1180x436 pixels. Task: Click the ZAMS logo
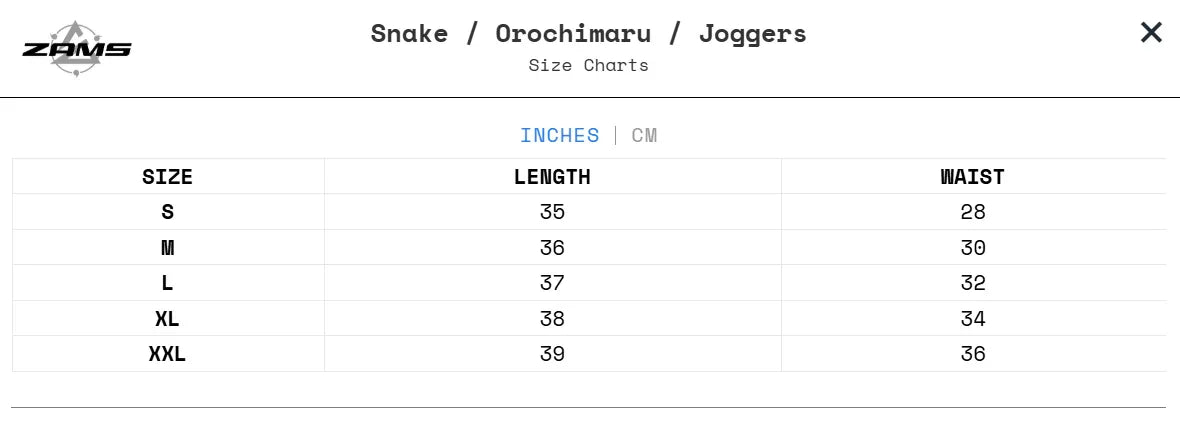coord(77,49)
